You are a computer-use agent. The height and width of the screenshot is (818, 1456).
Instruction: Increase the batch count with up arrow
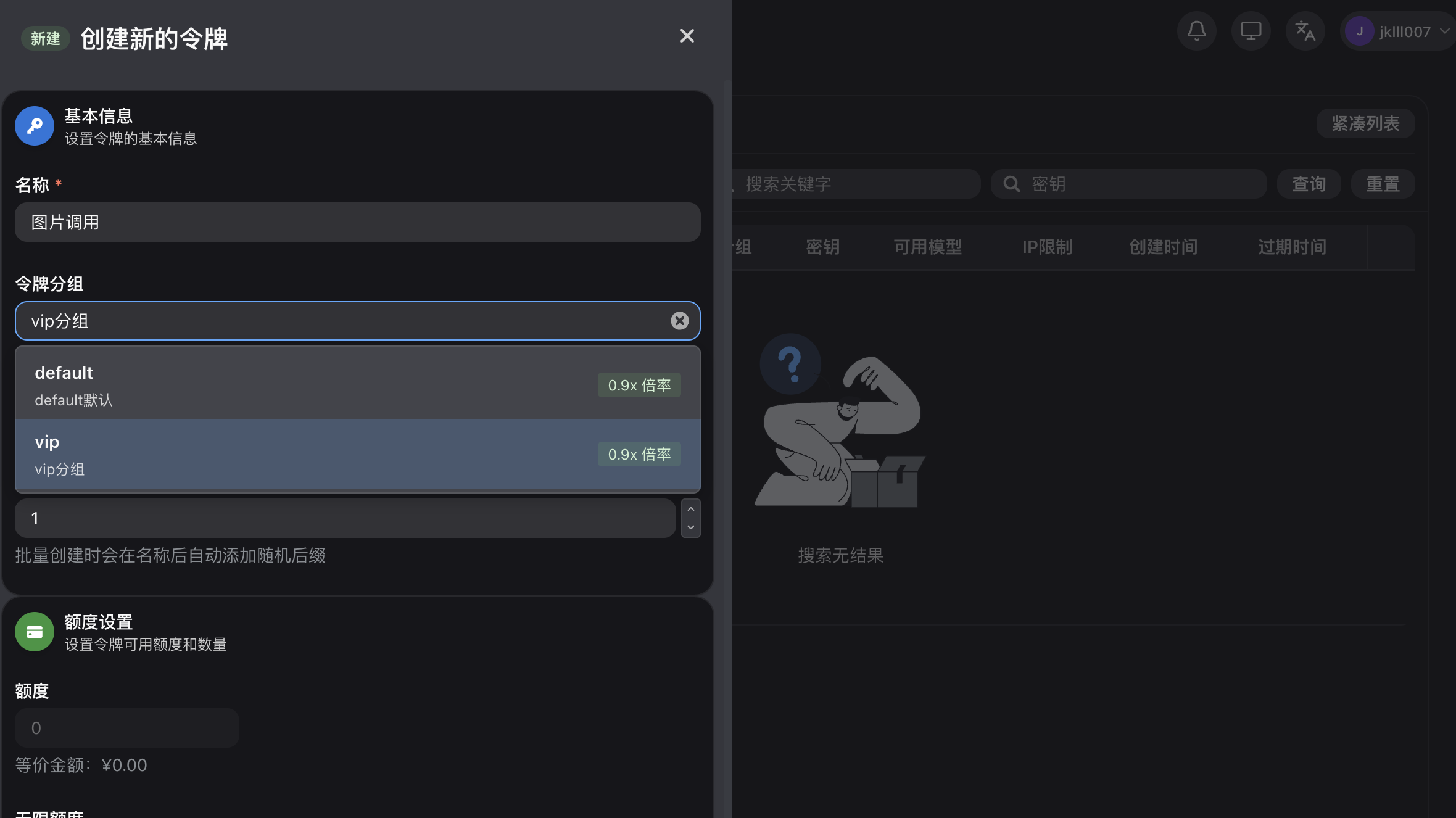[x=690, y=509]
